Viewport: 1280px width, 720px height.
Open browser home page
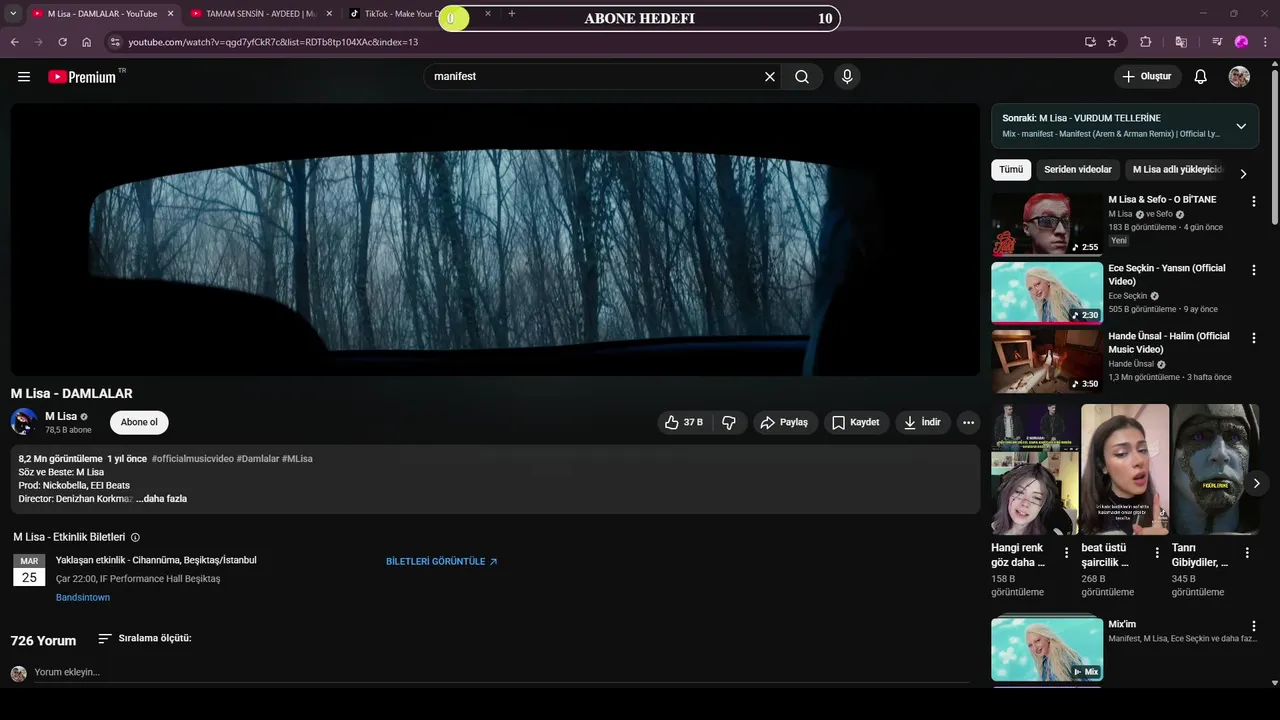87,42
